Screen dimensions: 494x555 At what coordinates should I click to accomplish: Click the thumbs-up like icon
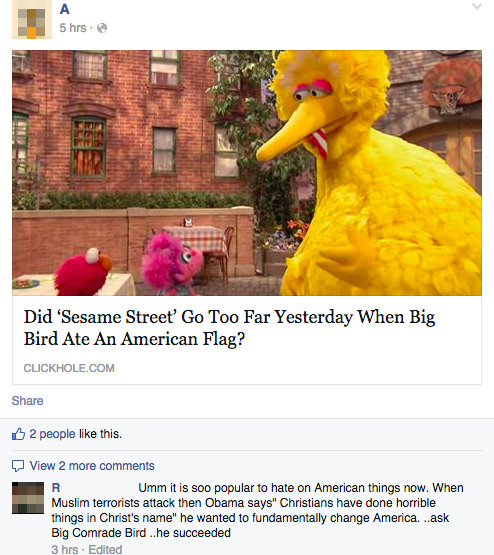[18, 434]
